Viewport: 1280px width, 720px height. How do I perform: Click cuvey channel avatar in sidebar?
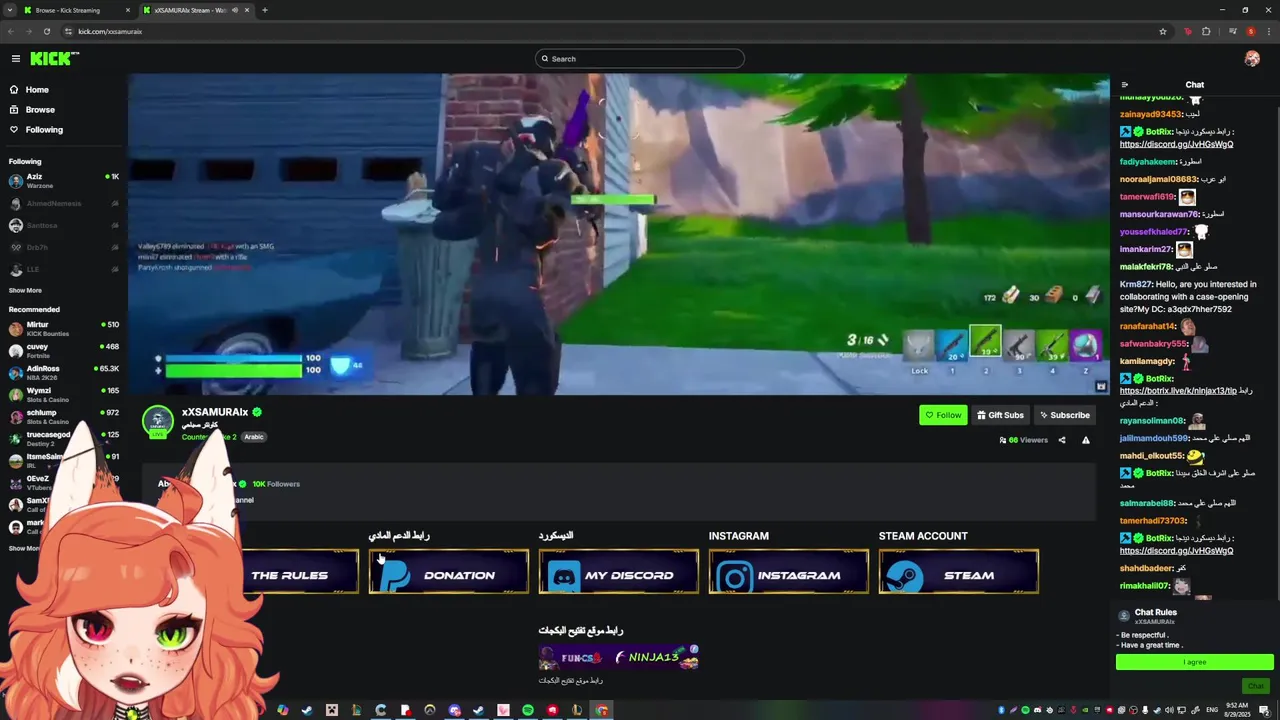15,351
